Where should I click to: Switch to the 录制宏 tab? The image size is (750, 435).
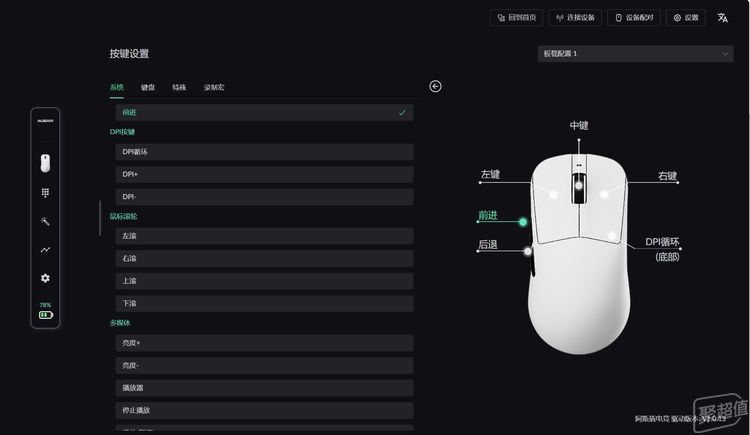pos(214,87)
